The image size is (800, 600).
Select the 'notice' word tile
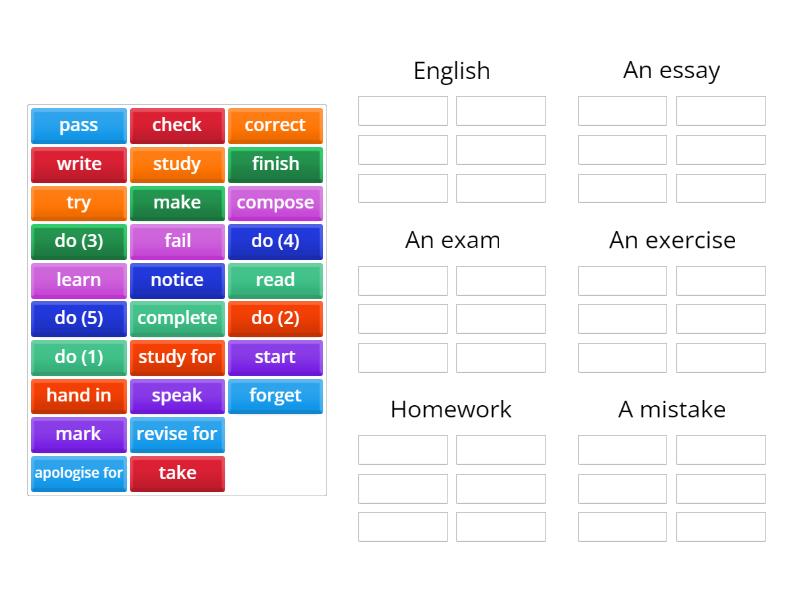177,280
